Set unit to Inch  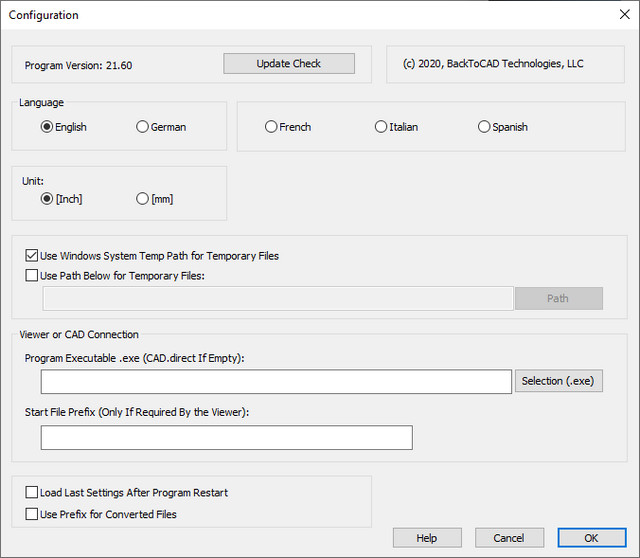(x=47, y=199)
